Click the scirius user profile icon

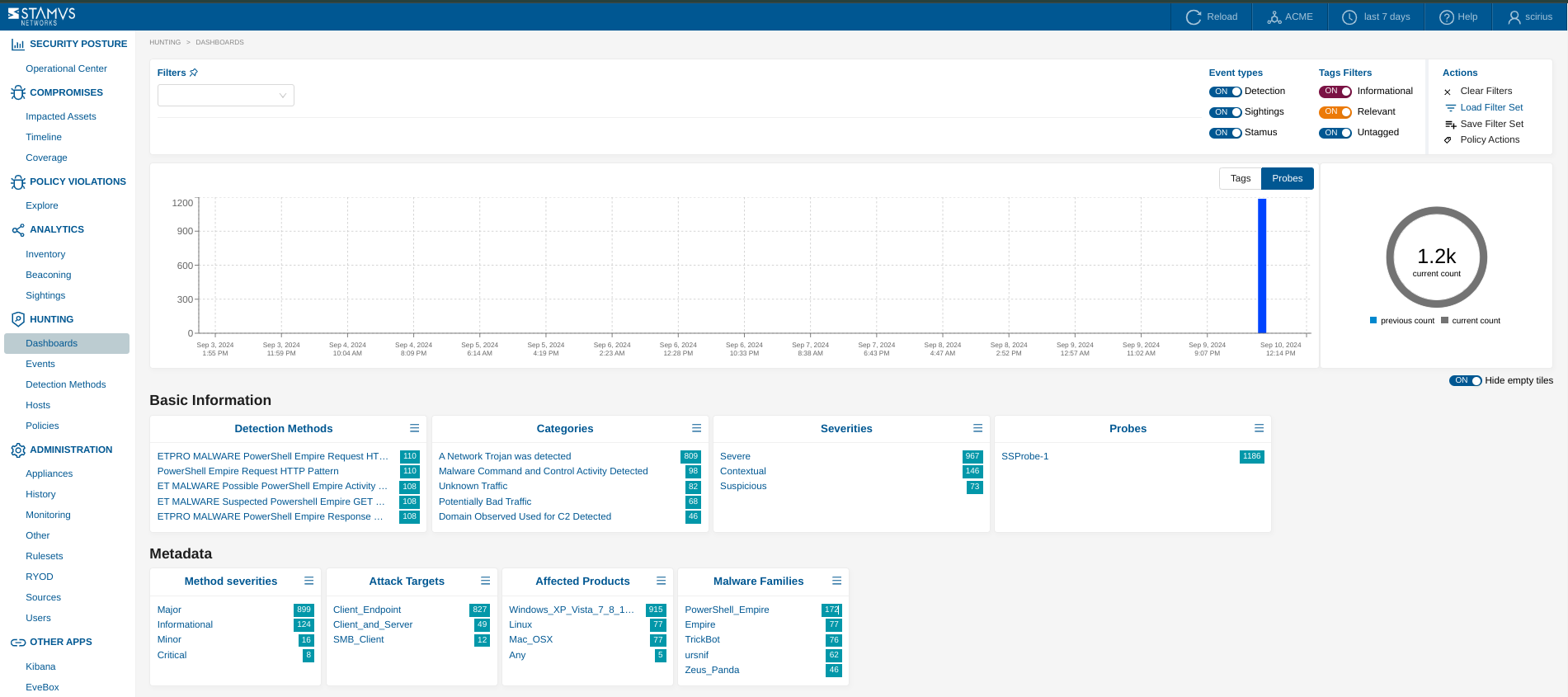pos(1514,16)
